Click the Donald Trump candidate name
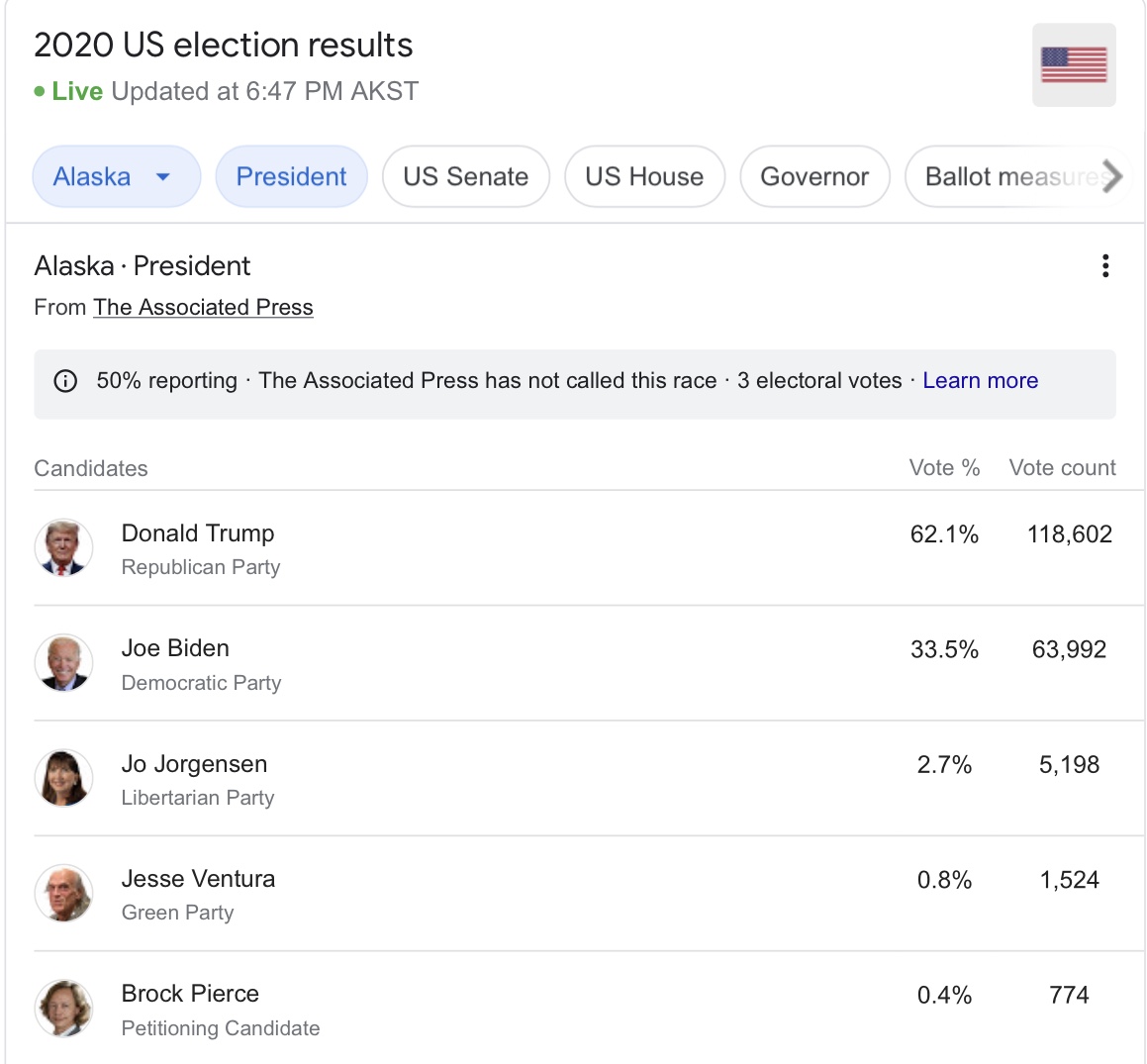The height and width of the screenshot is (1064, 1147). coord(198,533)
